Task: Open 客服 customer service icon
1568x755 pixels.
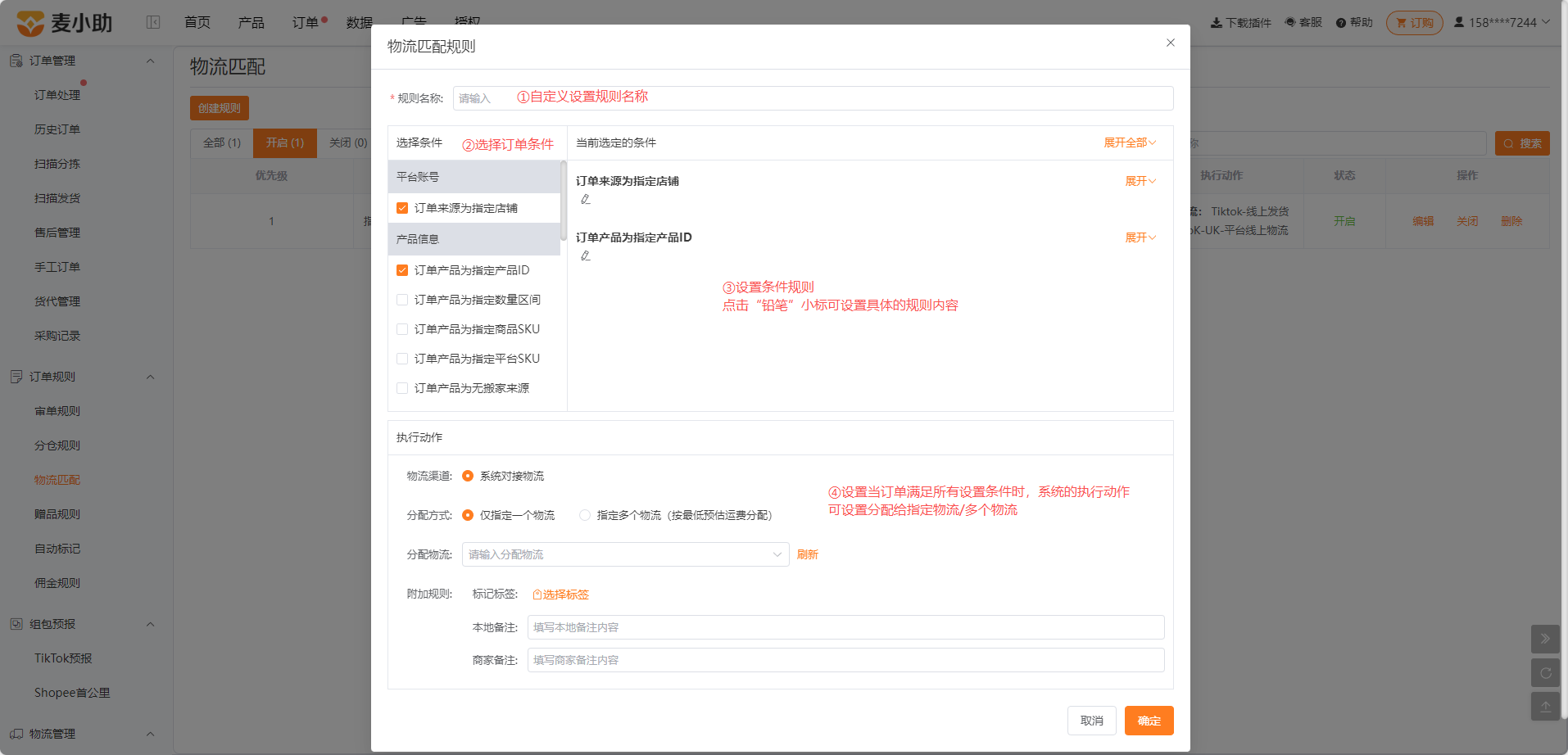Action: coord(1290,23)
